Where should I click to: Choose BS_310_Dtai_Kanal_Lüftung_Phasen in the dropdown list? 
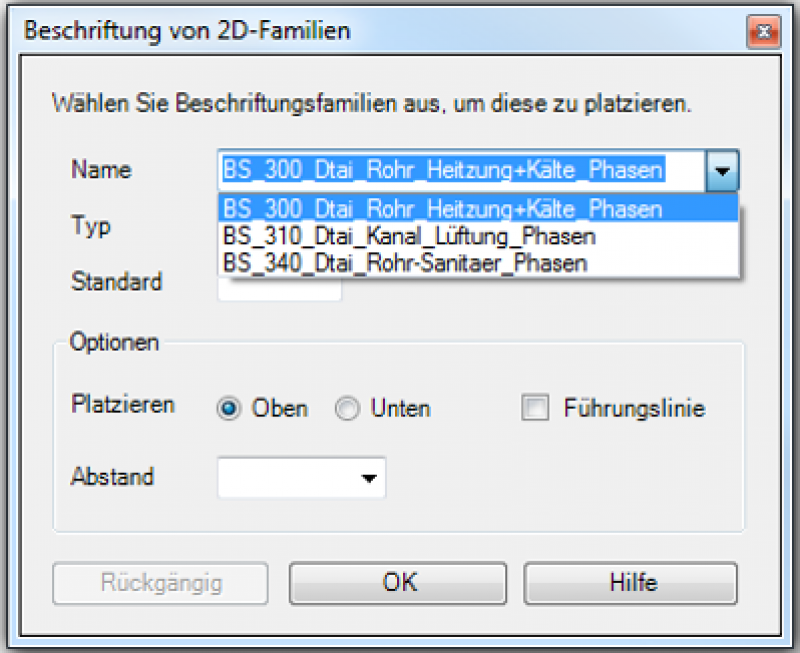tap(410, 237)
